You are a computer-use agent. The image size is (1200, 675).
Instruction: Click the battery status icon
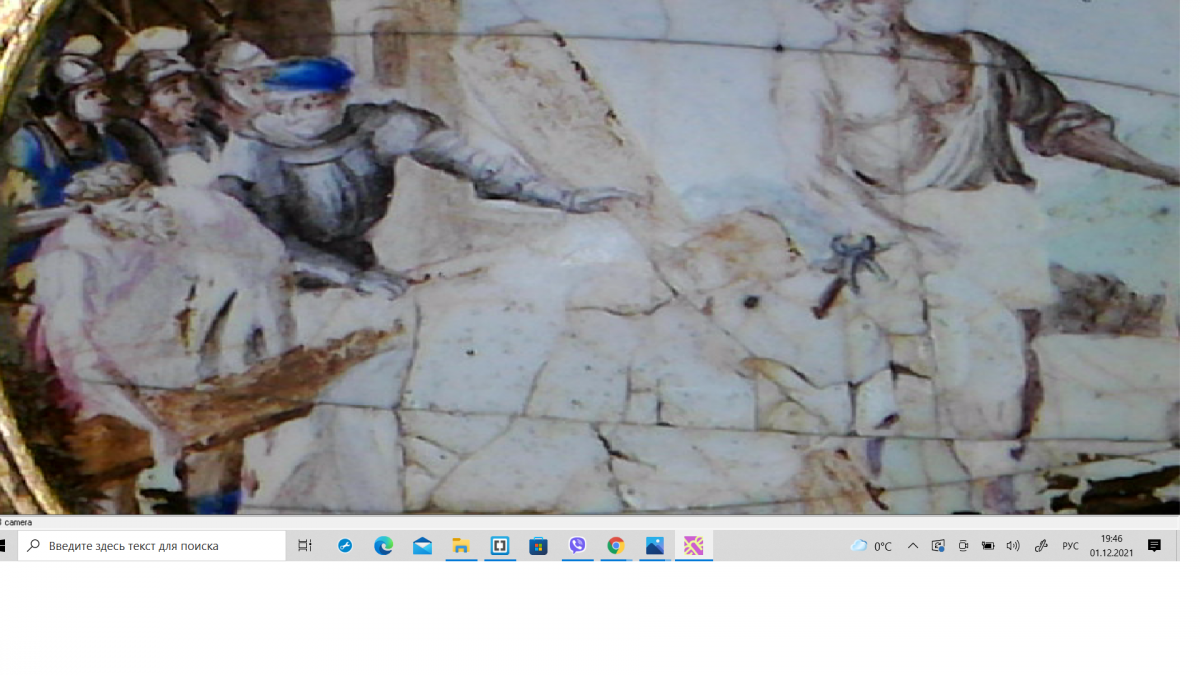[988, 546]
